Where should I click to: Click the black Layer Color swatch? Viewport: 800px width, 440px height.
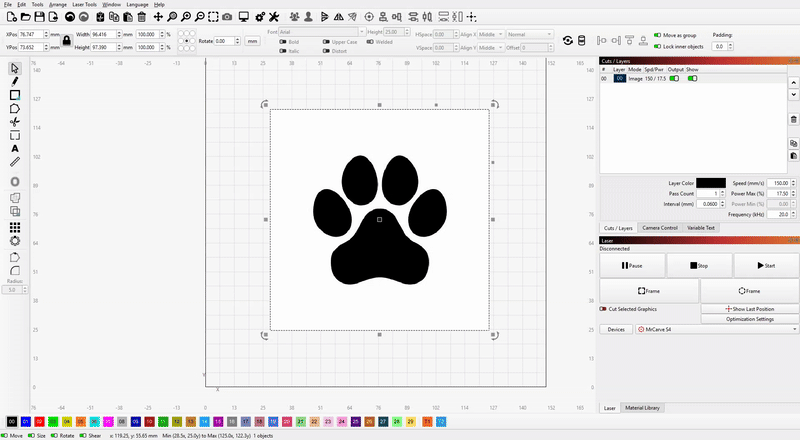pyautogui.click(x=711, y=183)
